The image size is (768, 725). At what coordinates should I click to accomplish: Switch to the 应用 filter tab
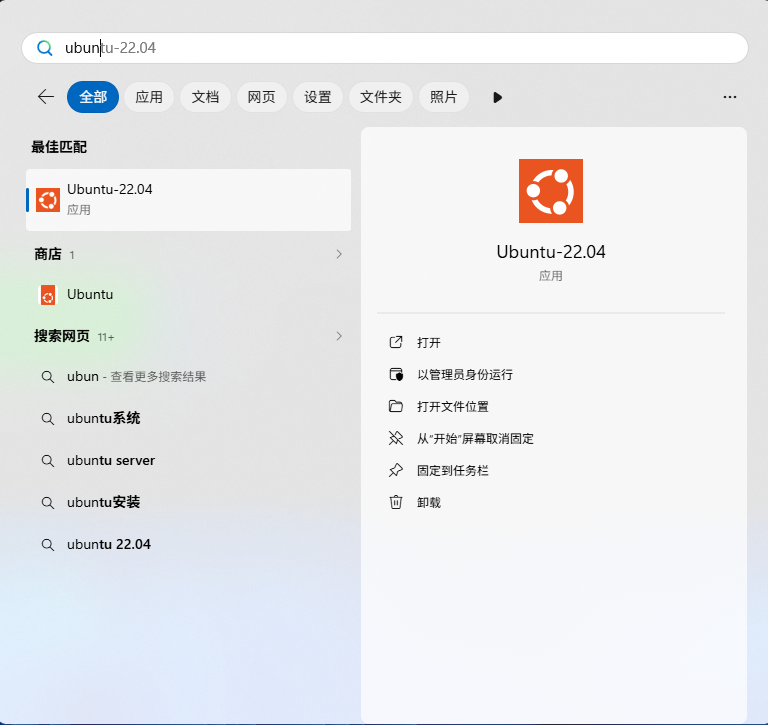point(149,97)
